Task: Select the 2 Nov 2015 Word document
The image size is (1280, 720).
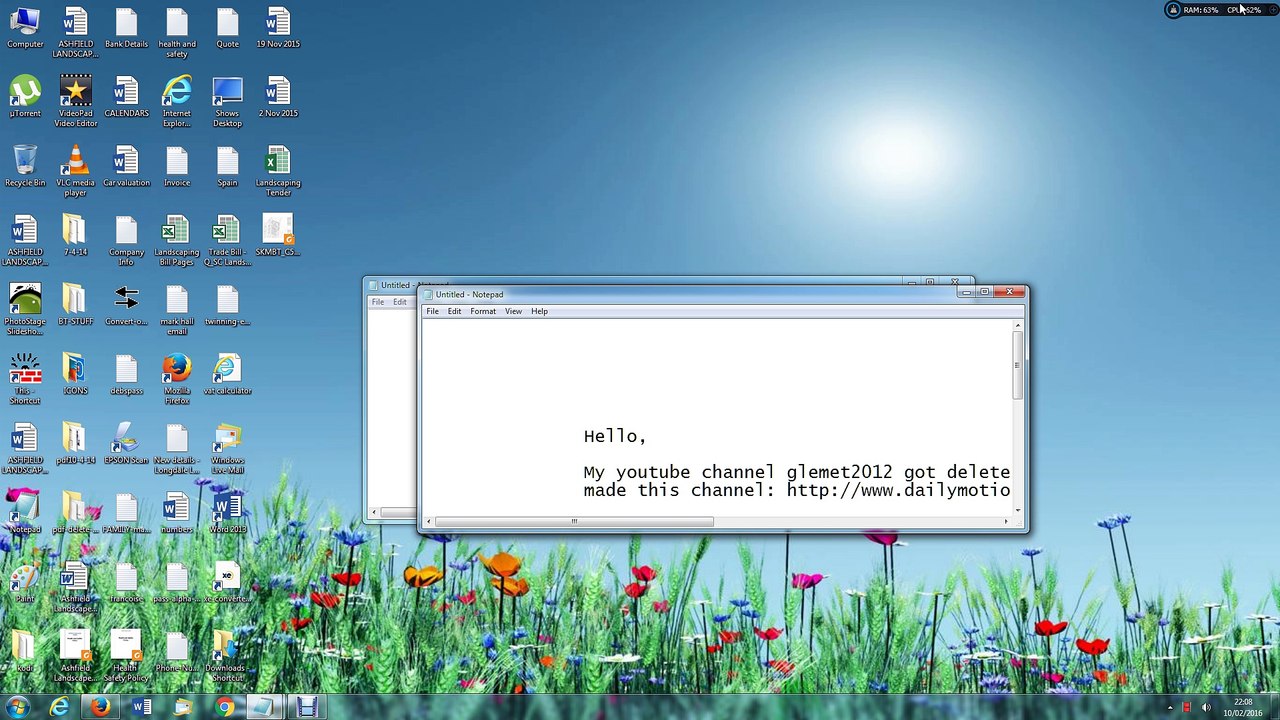Action: [x=278, y=97]
